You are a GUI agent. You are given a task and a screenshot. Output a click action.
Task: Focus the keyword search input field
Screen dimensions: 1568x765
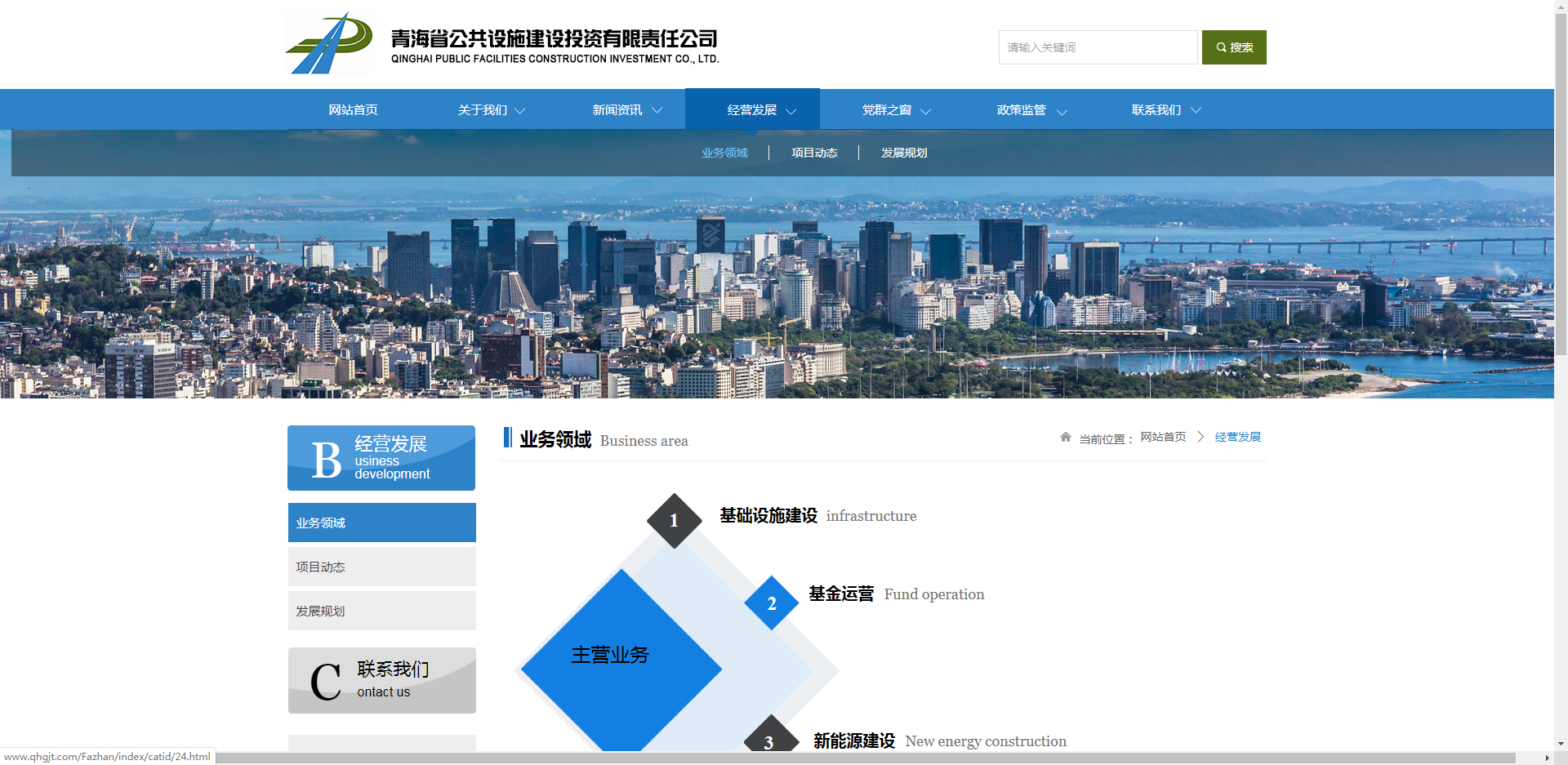pos(1098,47)
